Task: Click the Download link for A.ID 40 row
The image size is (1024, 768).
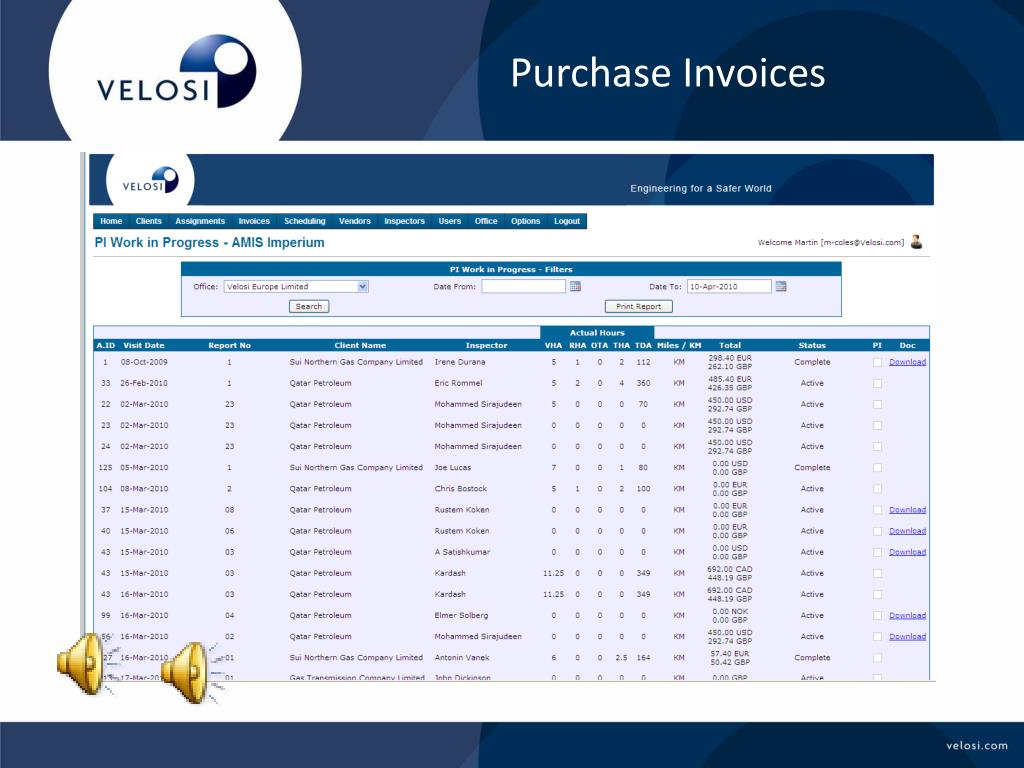Action: tap(907, 531)
